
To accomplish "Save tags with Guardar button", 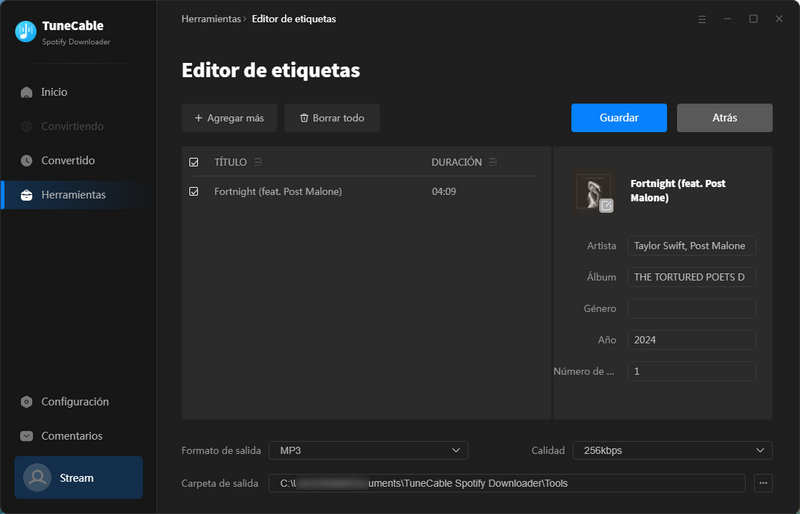I will pyautogui.click(x=619, y=118).
